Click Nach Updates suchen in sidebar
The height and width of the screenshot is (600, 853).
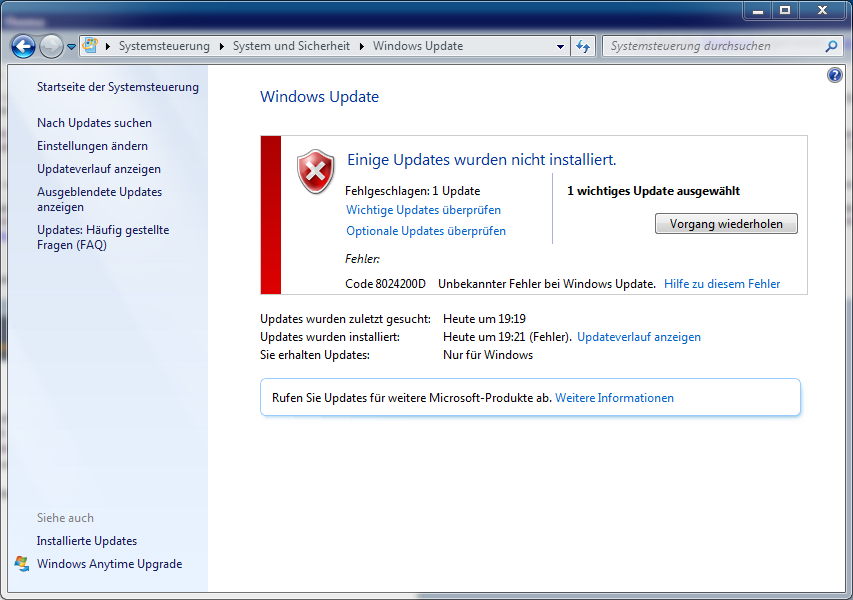[95, 123]
